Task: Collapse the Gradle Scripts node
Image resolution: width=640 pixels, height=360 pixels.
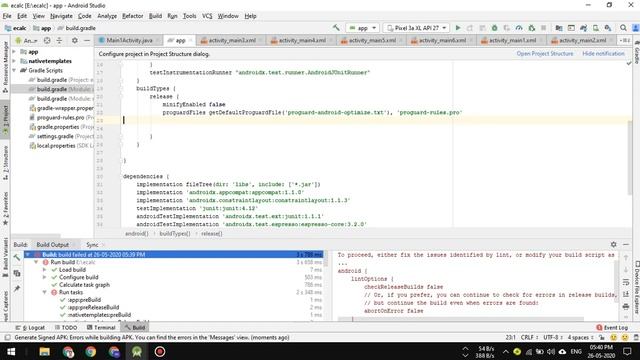Action: 14,71
